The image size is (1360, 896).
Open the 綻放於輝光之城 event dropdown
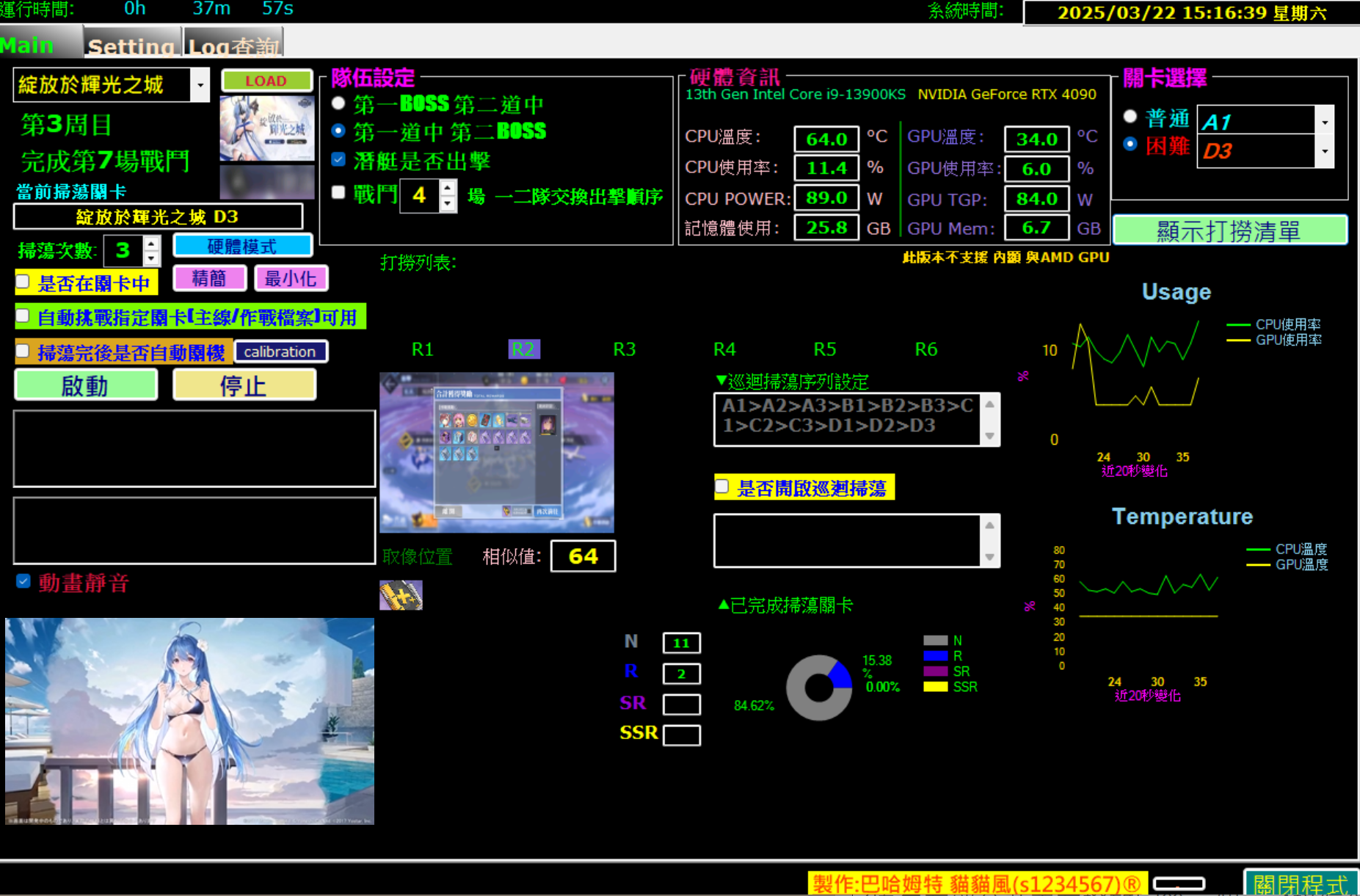click(200, 85)
